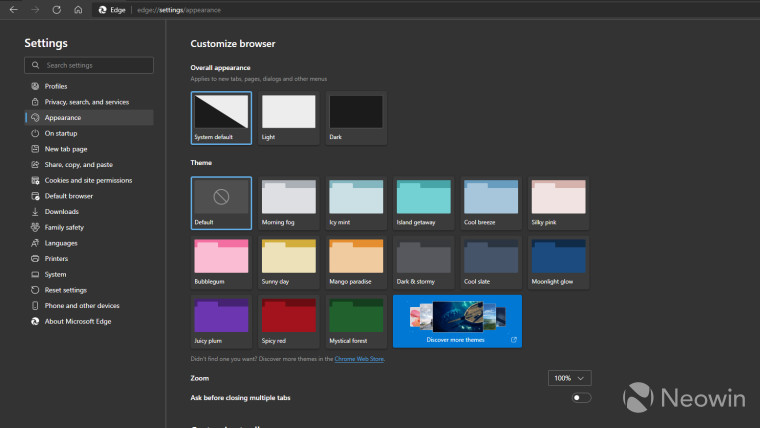Image resolution: width=760 pixels, height=428 pixels.
Task: Click the Edge logo in address bar
Action: tap(102, 10)
